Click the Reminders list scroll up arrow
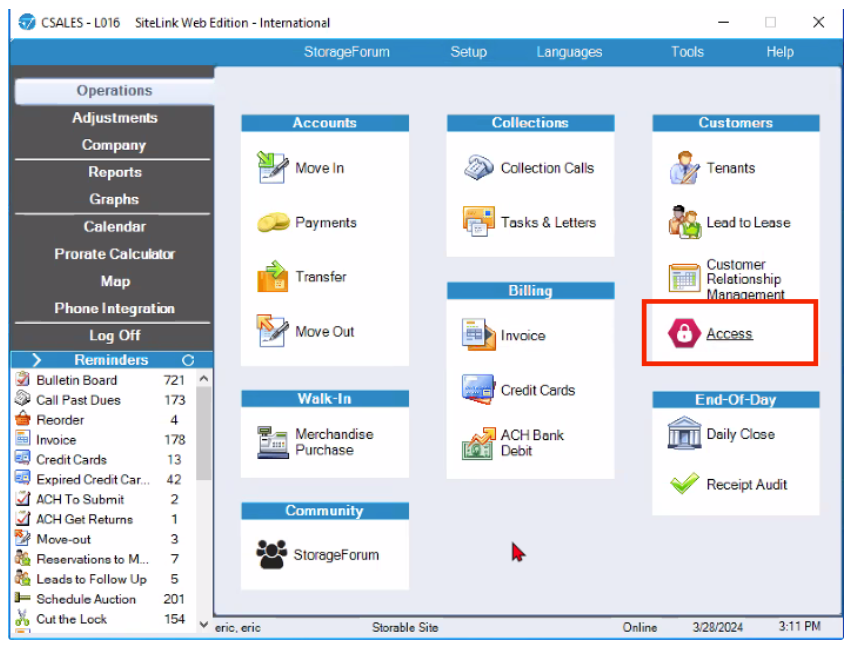The height and width of the screenshot is (646, 847). click(x=204, y=379)
